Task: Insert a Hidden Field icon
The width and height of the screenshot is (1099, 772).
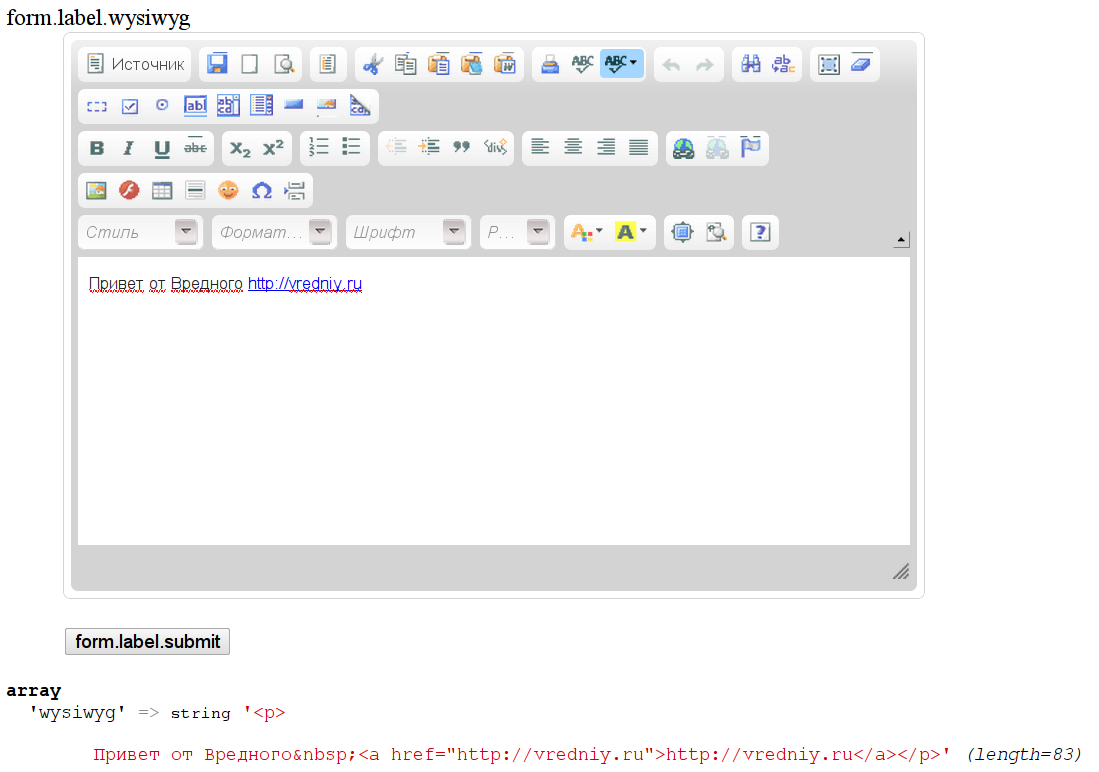Action: click(360, 106)
